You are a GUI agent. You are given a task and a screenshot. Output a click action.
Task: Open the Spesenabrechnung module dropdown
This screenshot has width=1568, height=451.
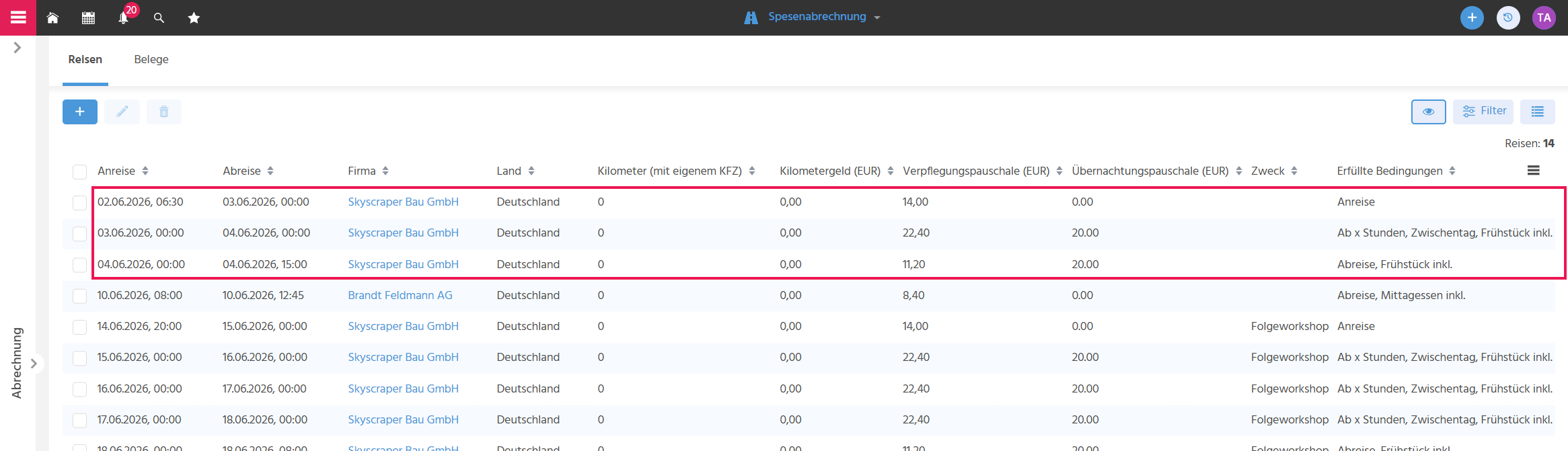coord(813,17)
